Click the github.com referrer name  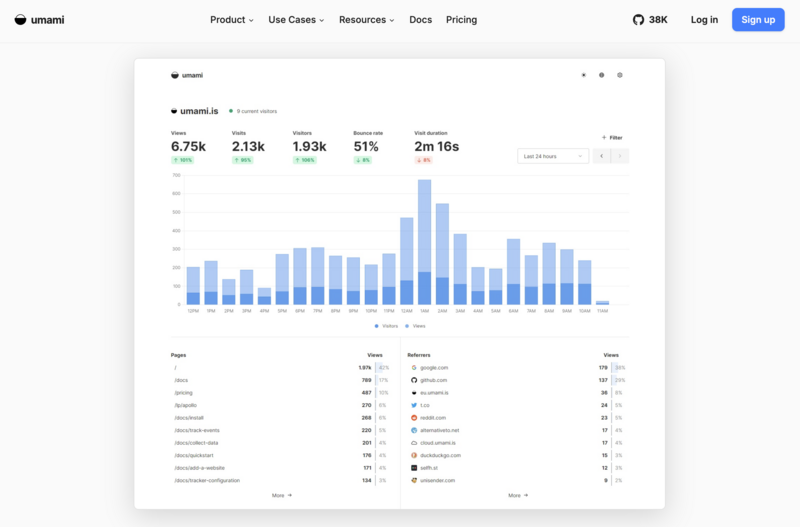(434, 380)
